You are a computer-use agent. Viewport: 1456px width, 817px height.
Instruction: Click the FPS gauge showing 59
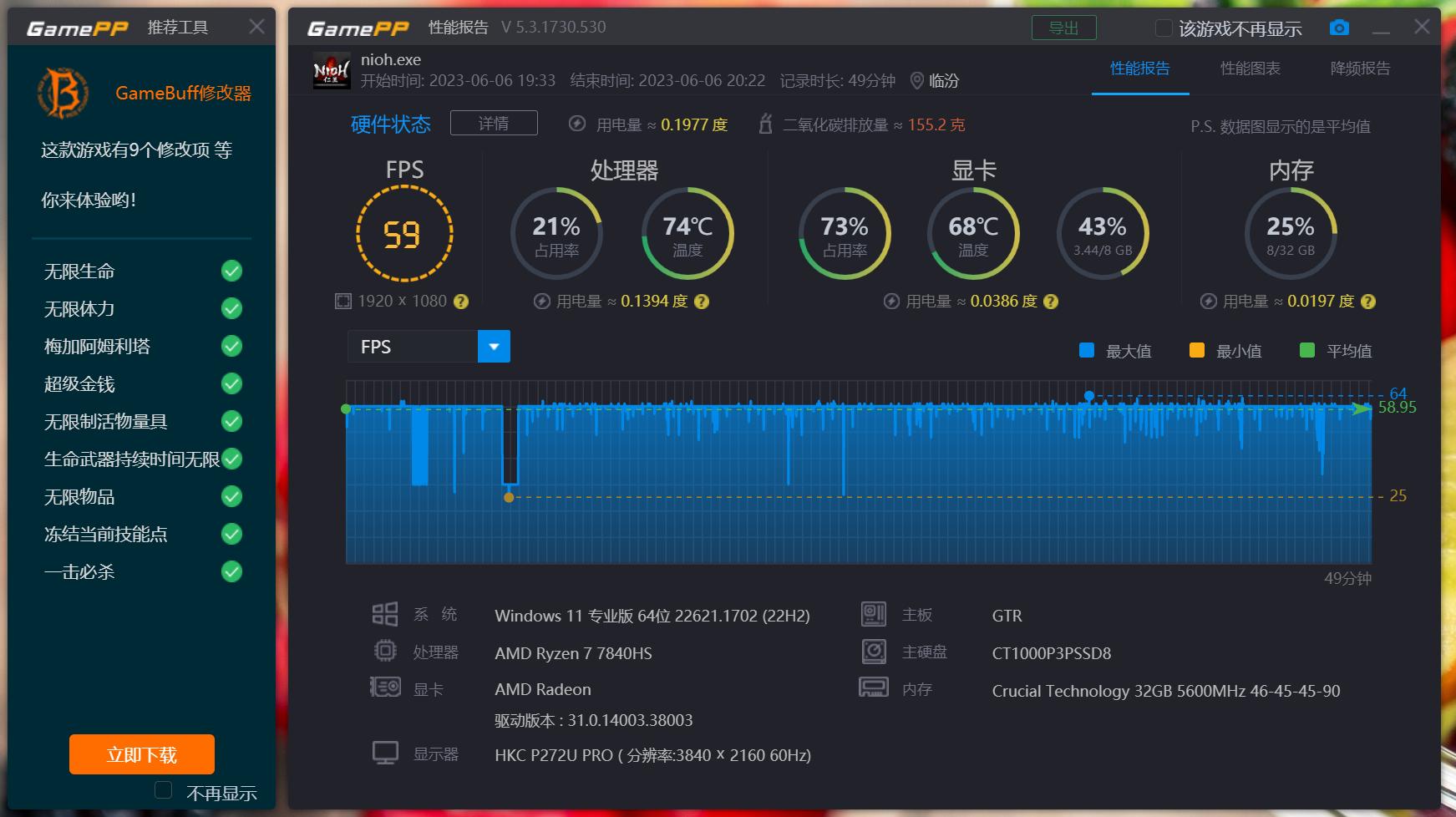point(404,234)
